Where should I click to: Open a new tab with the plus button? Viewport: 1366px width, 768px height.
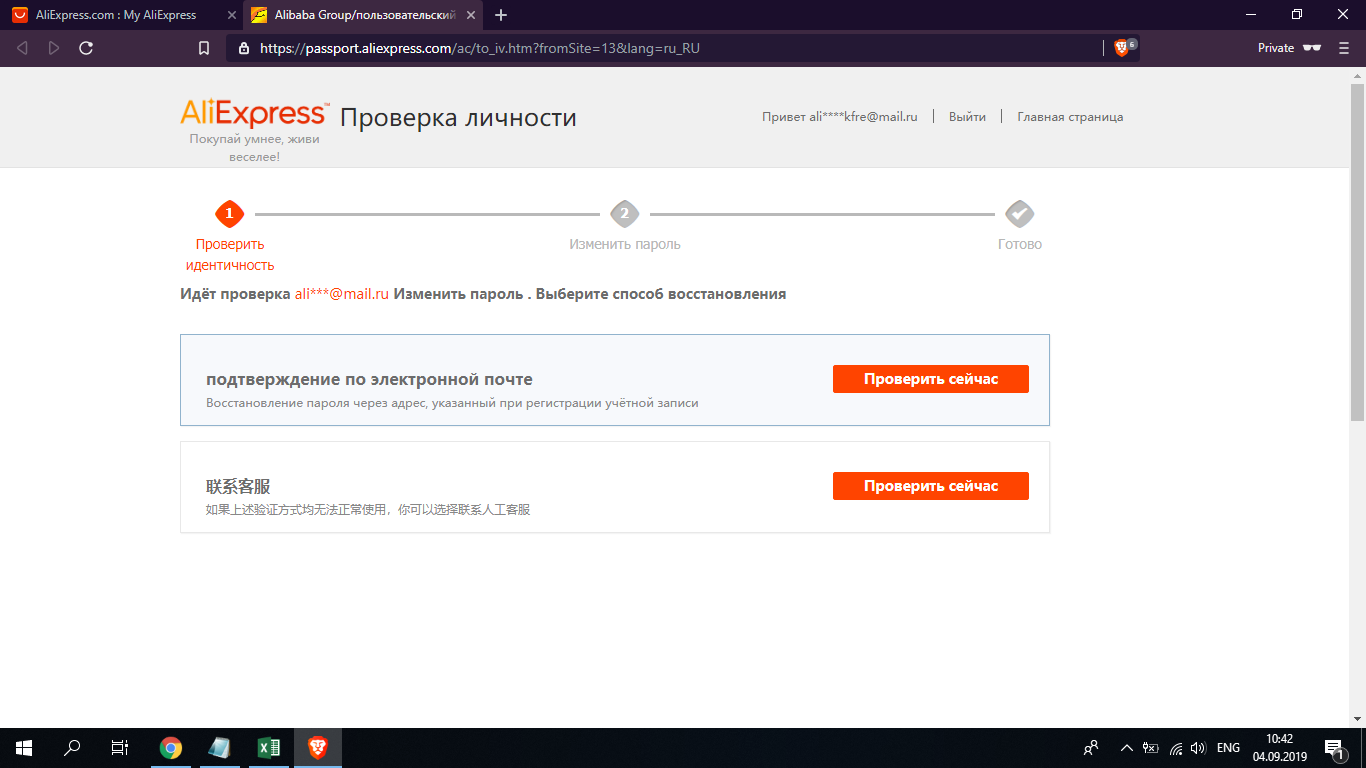pos(501,15)
